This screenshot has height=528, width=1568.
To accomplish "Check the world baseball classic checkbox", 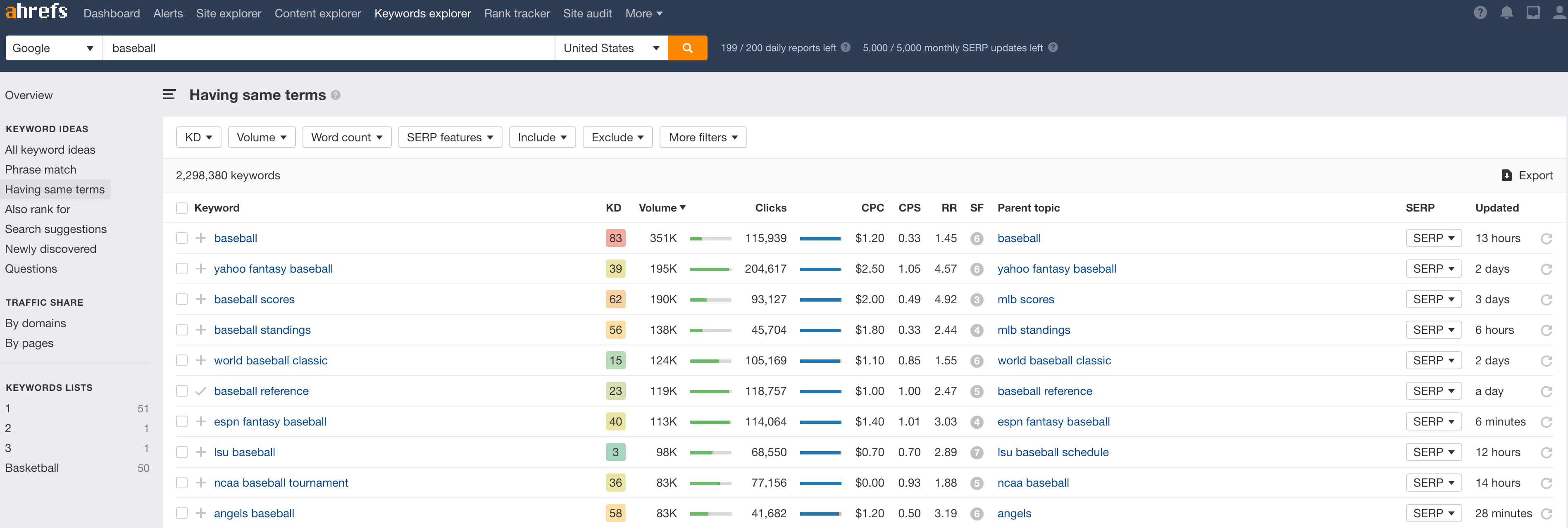I will [x=181, y=361].
